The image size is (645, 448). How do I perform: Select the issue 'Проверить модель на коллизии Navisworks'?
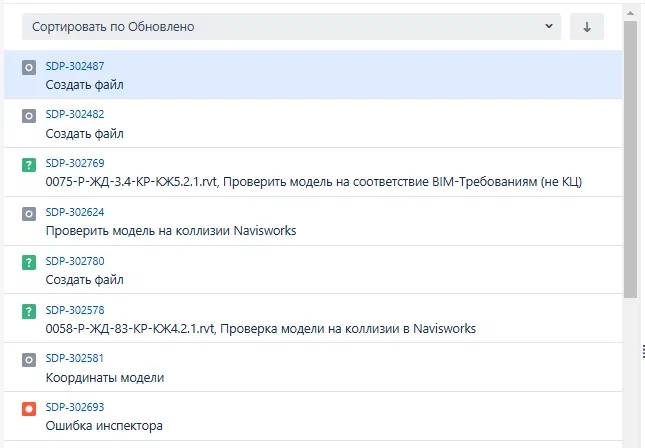pyautogui.click(x=170, y=231)
